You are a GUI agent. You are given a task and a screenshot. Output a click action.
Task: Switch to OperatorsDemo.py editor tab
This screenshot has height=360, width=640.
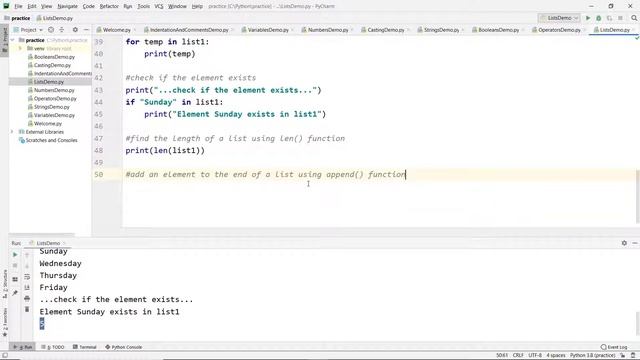coord(559,30)
